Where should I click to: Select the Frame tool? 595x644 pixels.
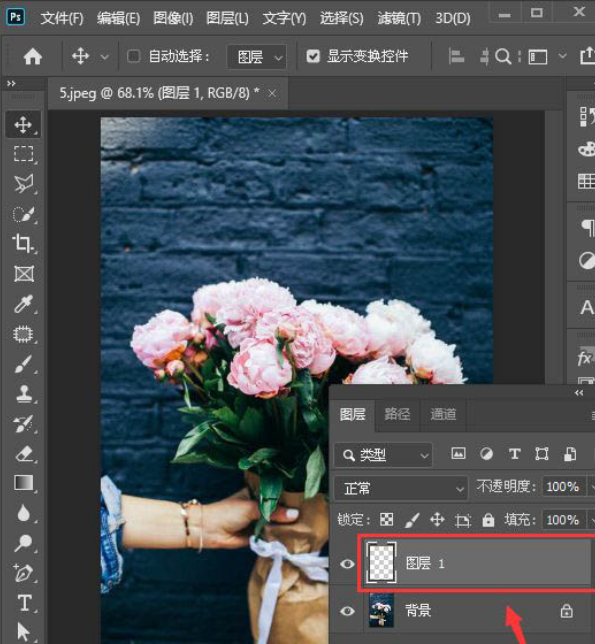click(x=24, y=274)
